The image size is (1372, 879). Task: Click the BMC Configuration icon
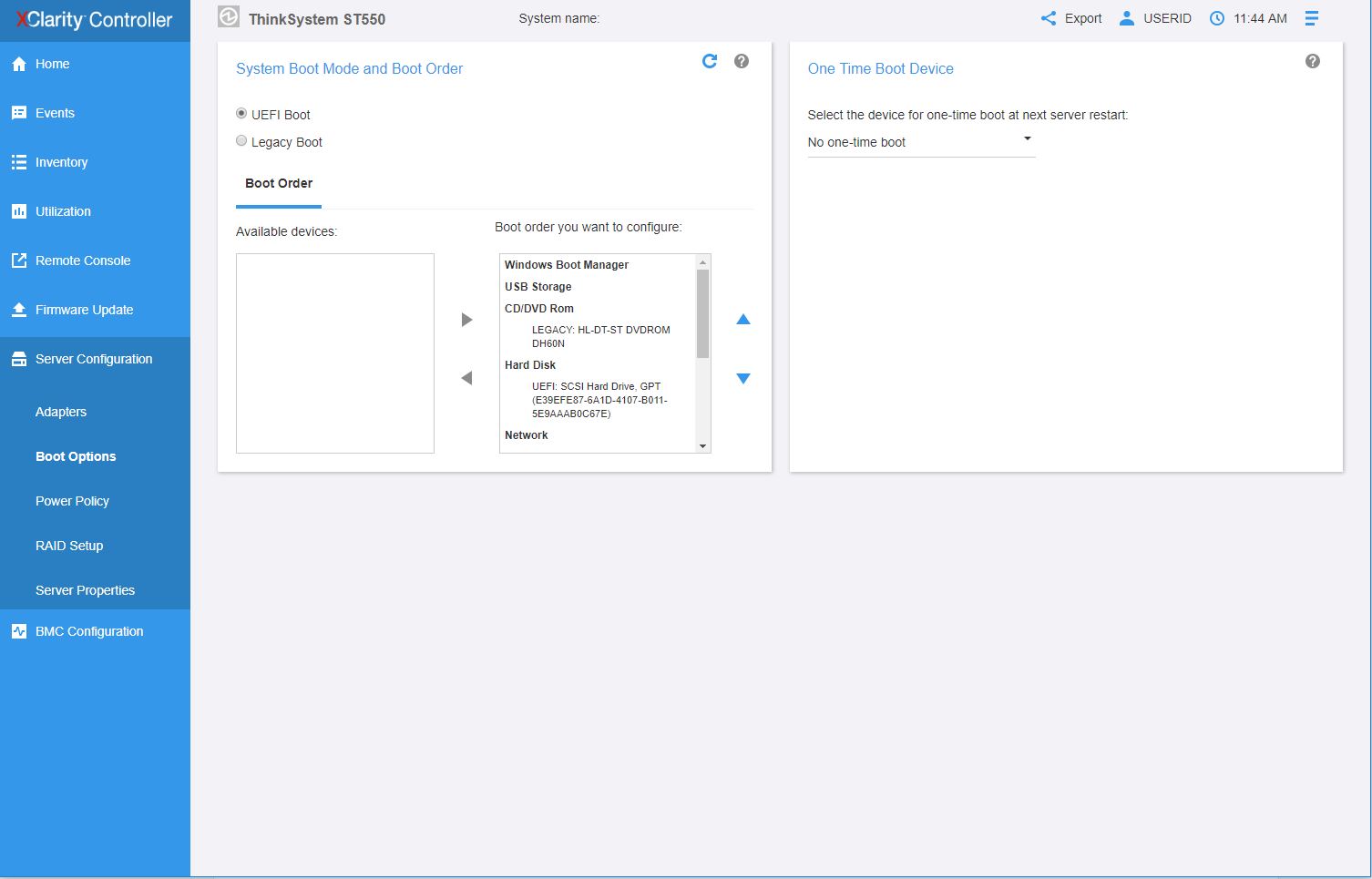[x=19, y=631]
